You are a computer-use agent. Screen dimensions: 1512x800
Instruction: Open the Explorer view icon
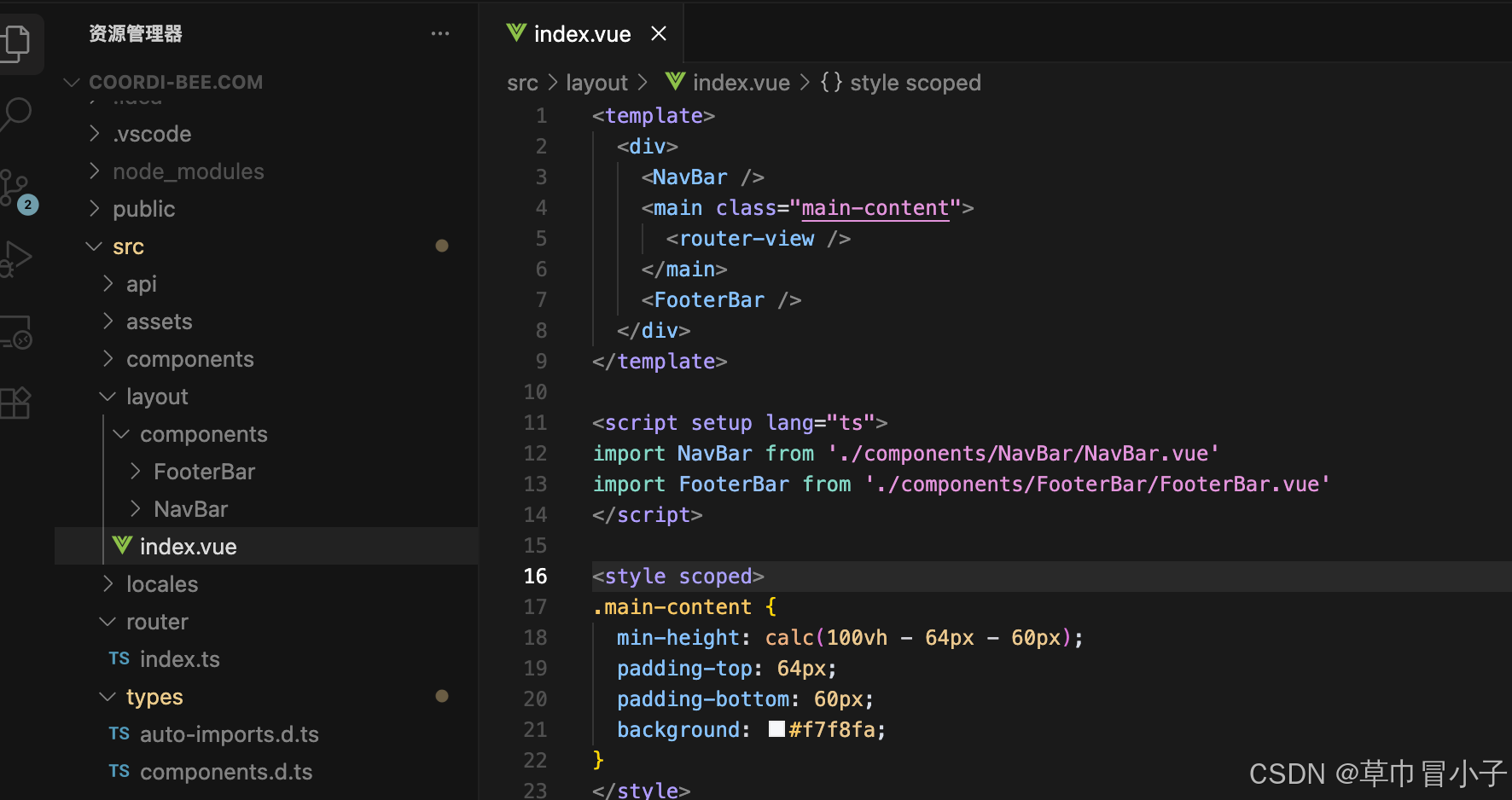17,43
